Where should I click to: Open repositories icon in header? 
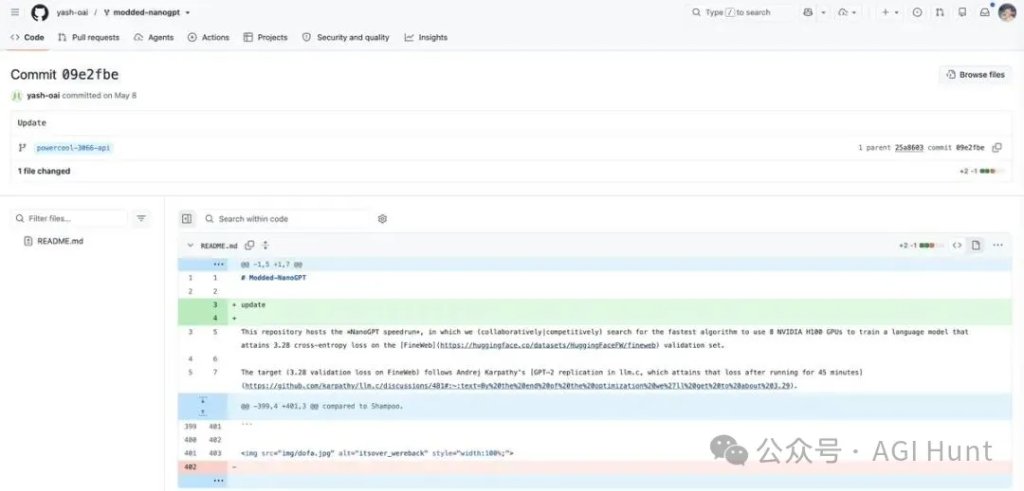click(962, 12)
